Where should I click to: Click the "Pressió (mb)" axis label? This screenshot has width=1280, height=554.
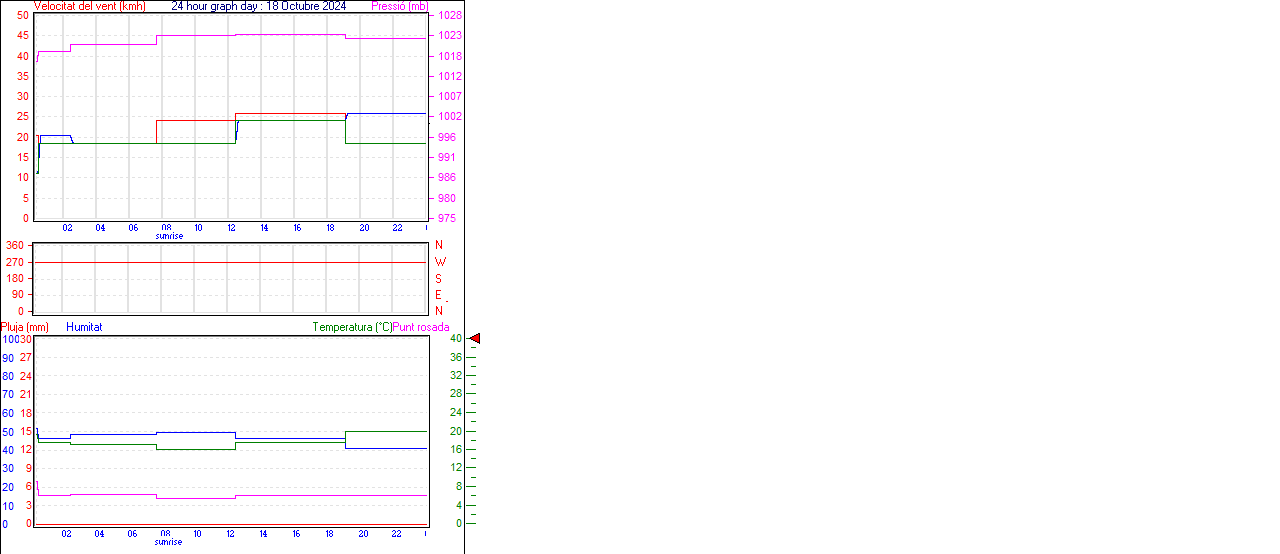399,6
